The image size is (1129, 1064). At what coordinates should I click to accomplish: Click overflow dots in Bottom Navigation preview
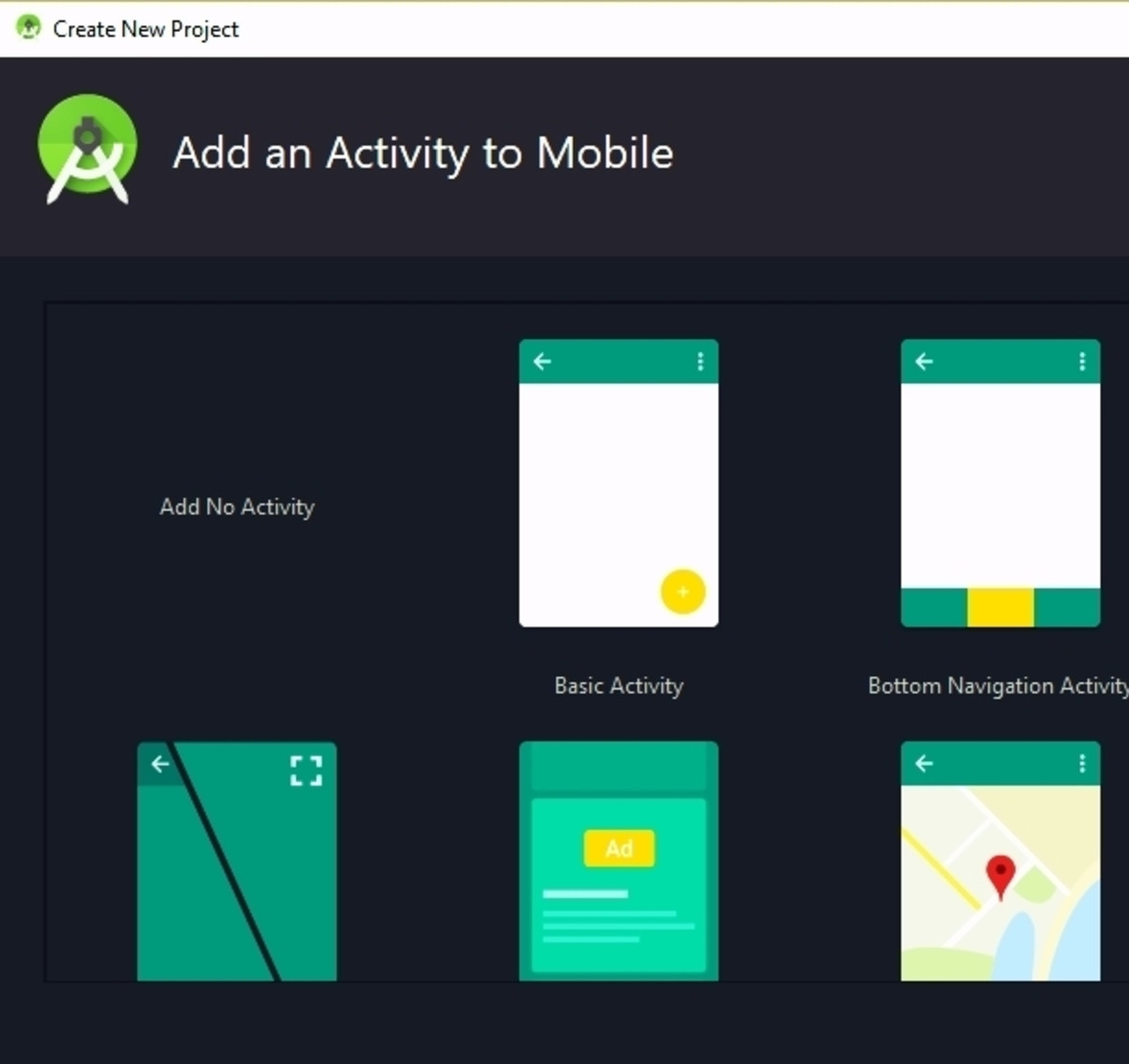tap(1082, 361)
